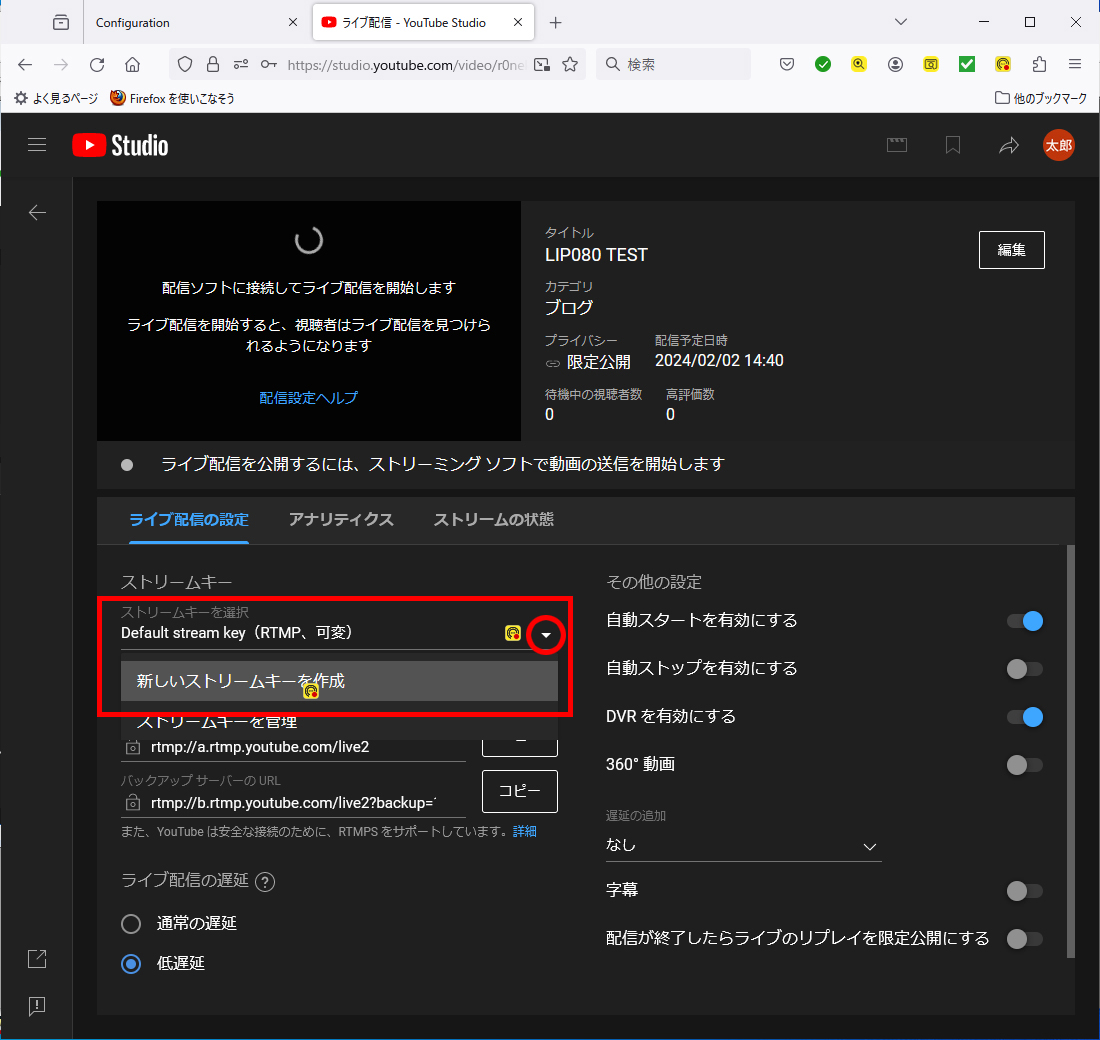Copy the backup server URL with コピー
The width and height of the screenshot is (1100, 1040).
520,792
